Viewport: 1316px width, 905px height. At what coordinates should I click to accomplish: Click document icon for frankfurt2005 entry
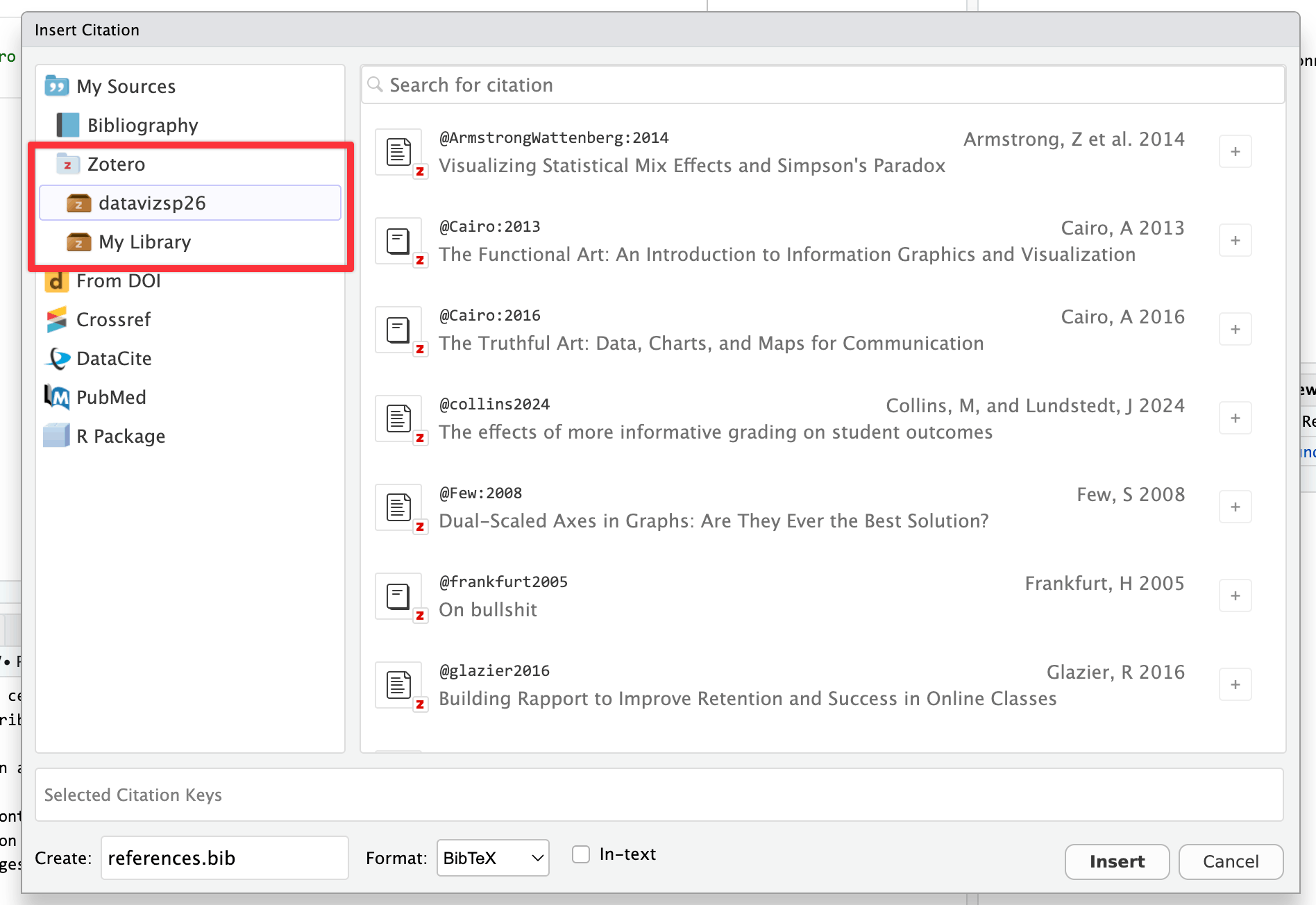(x=398, y=596)
